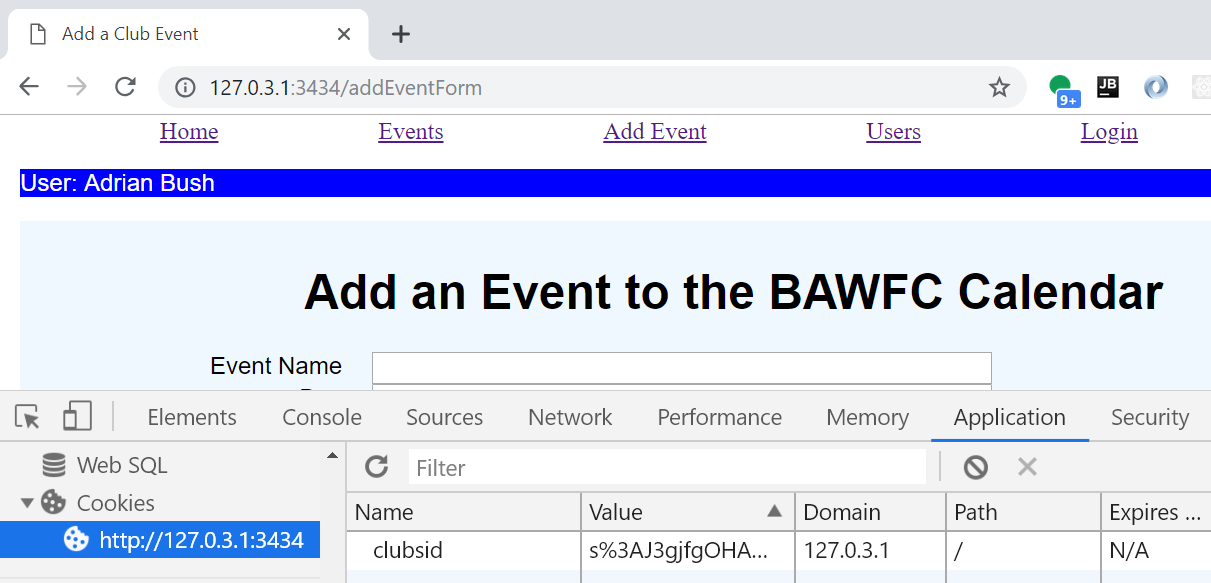Toggle the device toolbar icon
This screenshot has height=583, width=1211.
pos(77,417)
